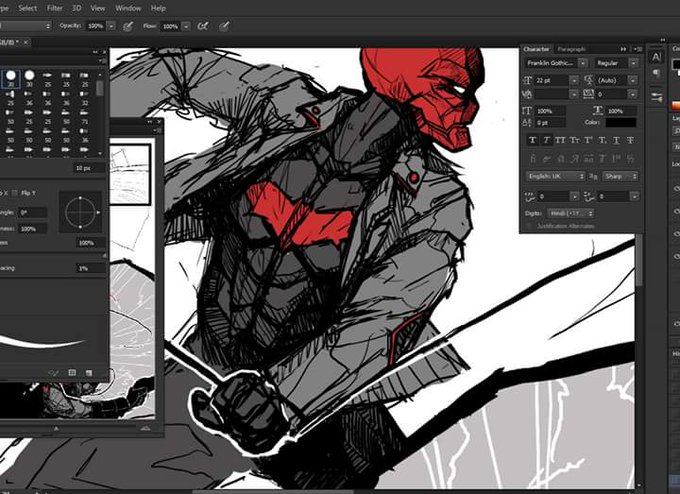This screenshot has height=494, width=680.
Task: Open the Filter menu
Action: point(55,8)
